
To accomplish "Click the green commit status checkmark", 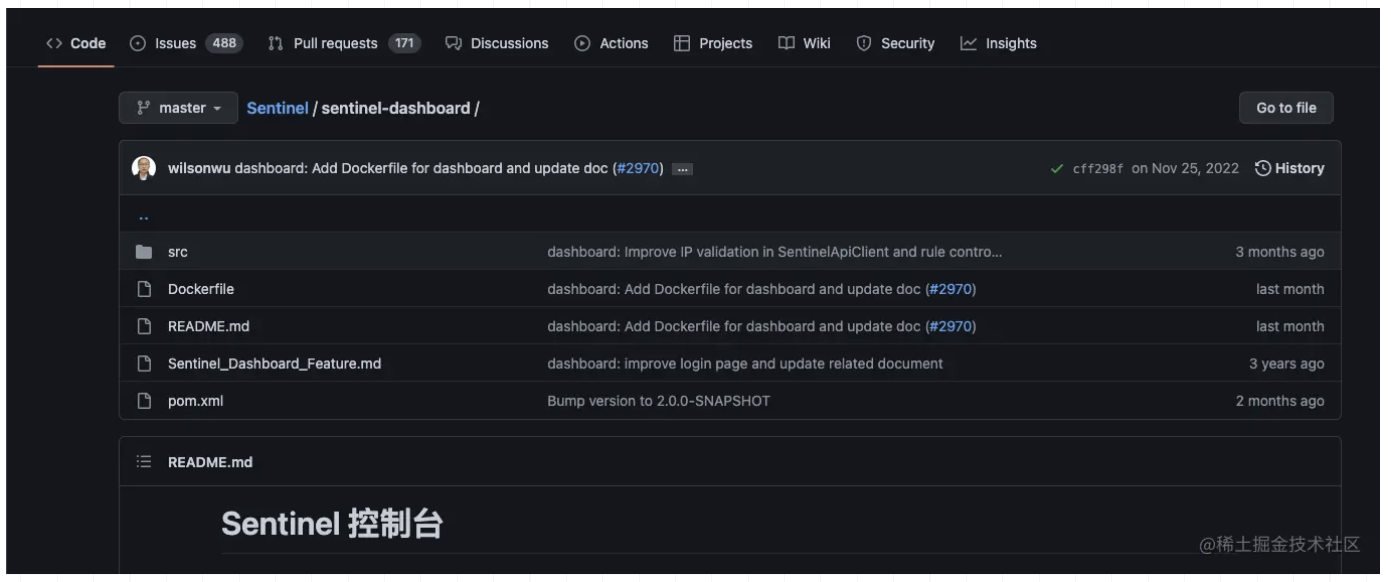I will (1057, 169).
